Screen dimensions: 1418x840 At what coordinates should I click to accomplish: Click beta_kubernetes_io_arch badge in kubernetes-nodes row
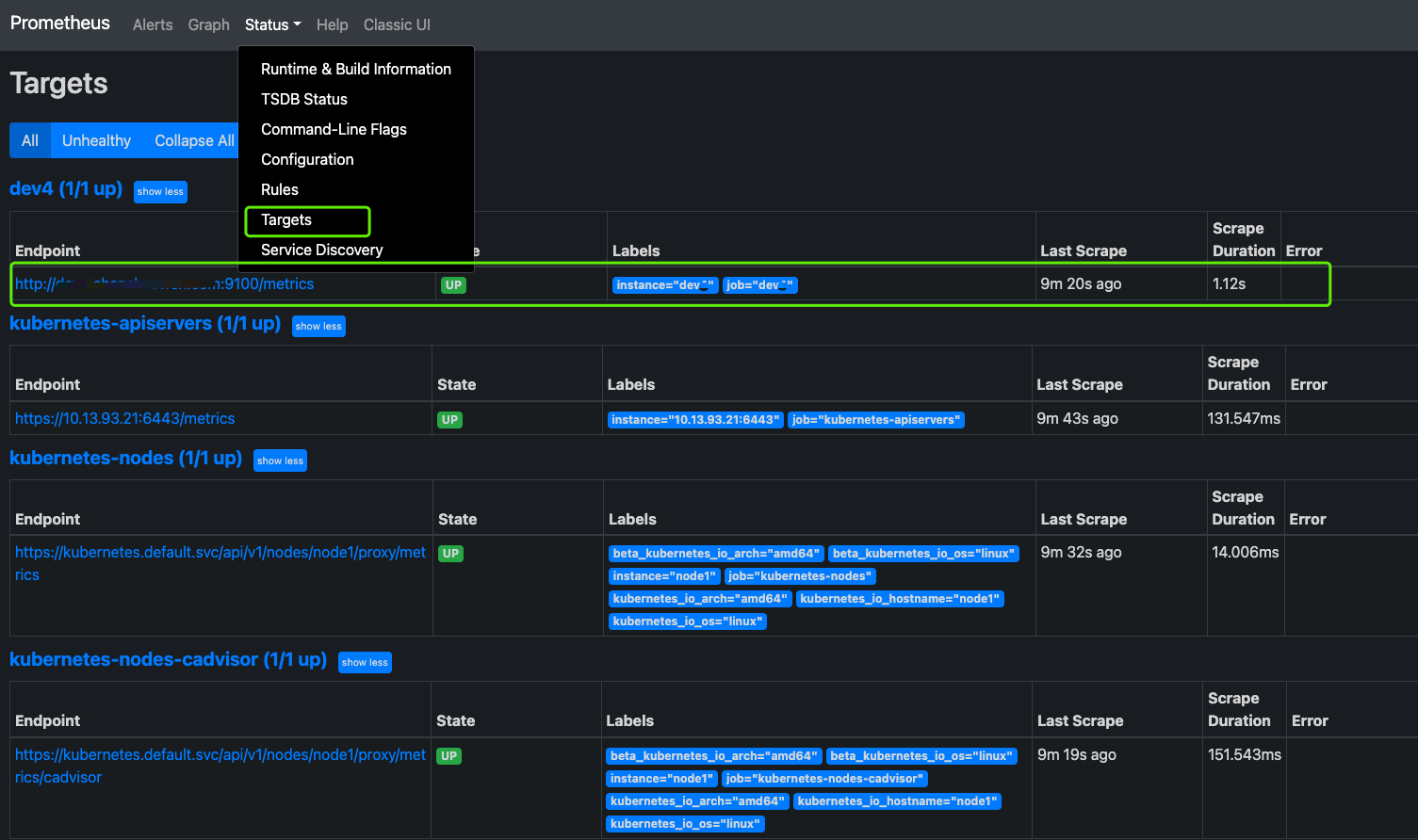click(717, 554)
